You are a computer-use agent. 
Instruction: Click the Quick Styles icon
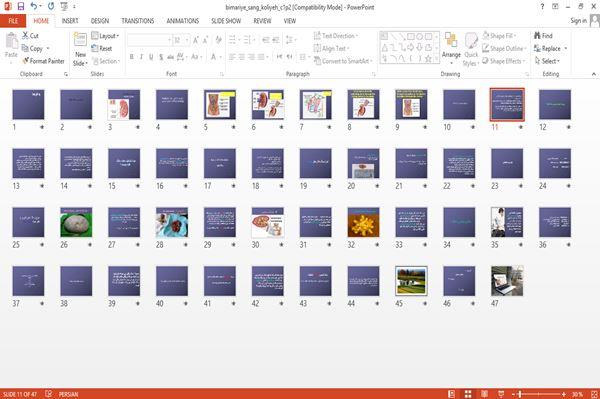click(471, 41)
